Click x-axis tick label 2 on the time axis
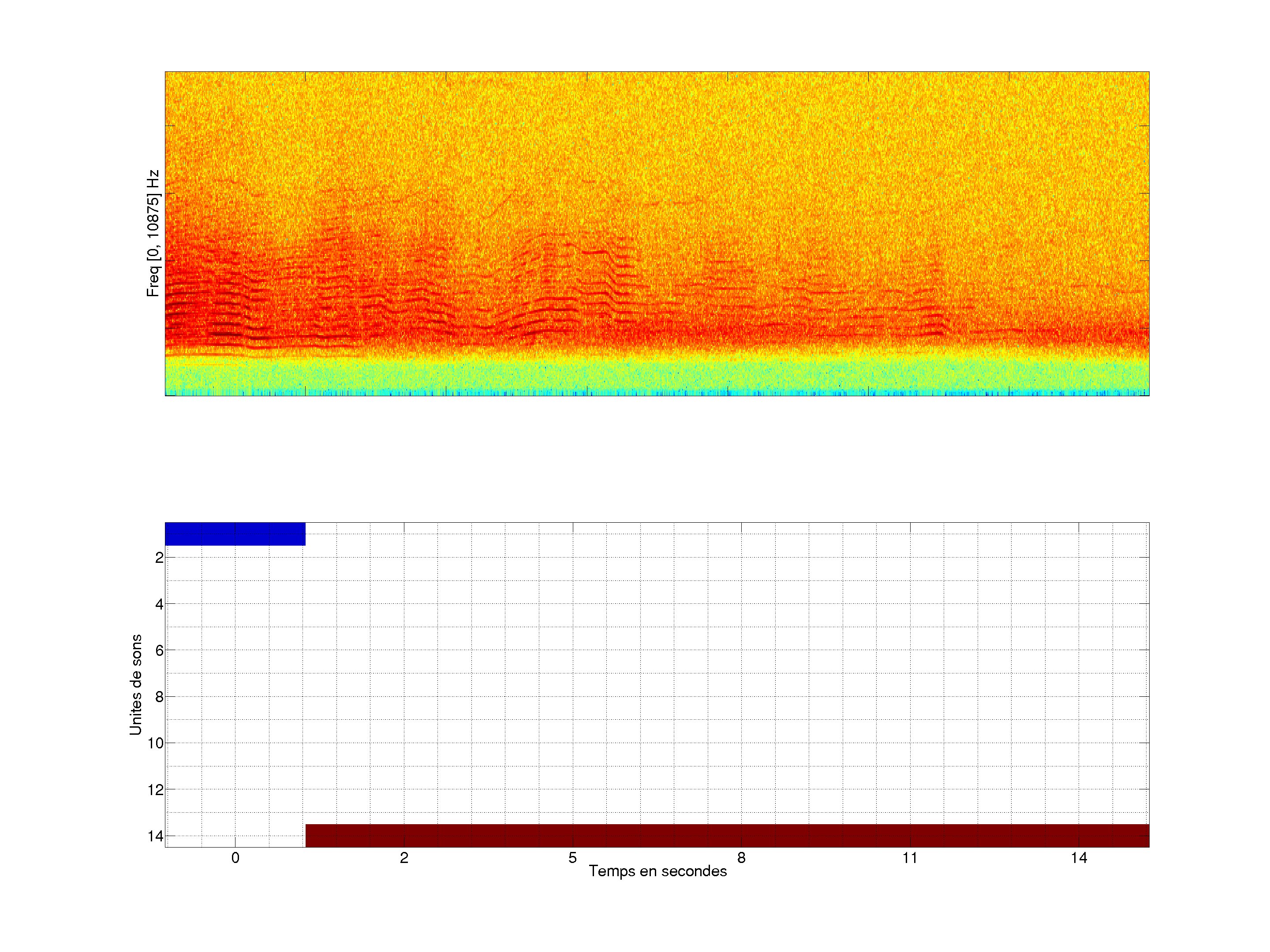Image resolution: width=1270 pixels, height=952 pixels. [x=404, y=858]
